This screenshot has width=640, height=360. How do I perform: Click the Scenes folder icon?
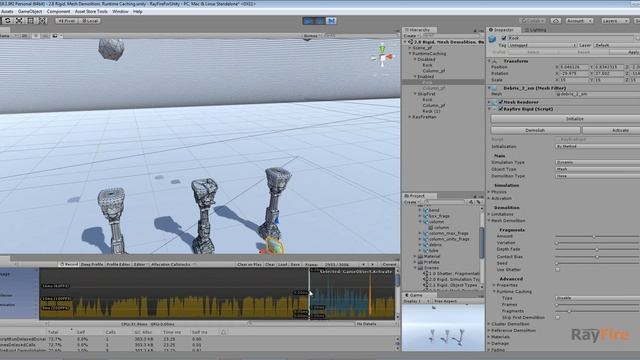coord(420,268)
